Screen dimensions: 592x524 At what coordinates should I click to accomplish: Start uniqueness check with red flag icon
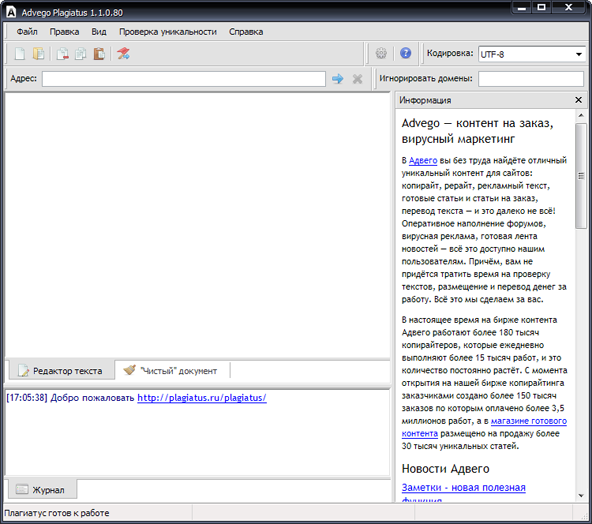click(123, 54)
